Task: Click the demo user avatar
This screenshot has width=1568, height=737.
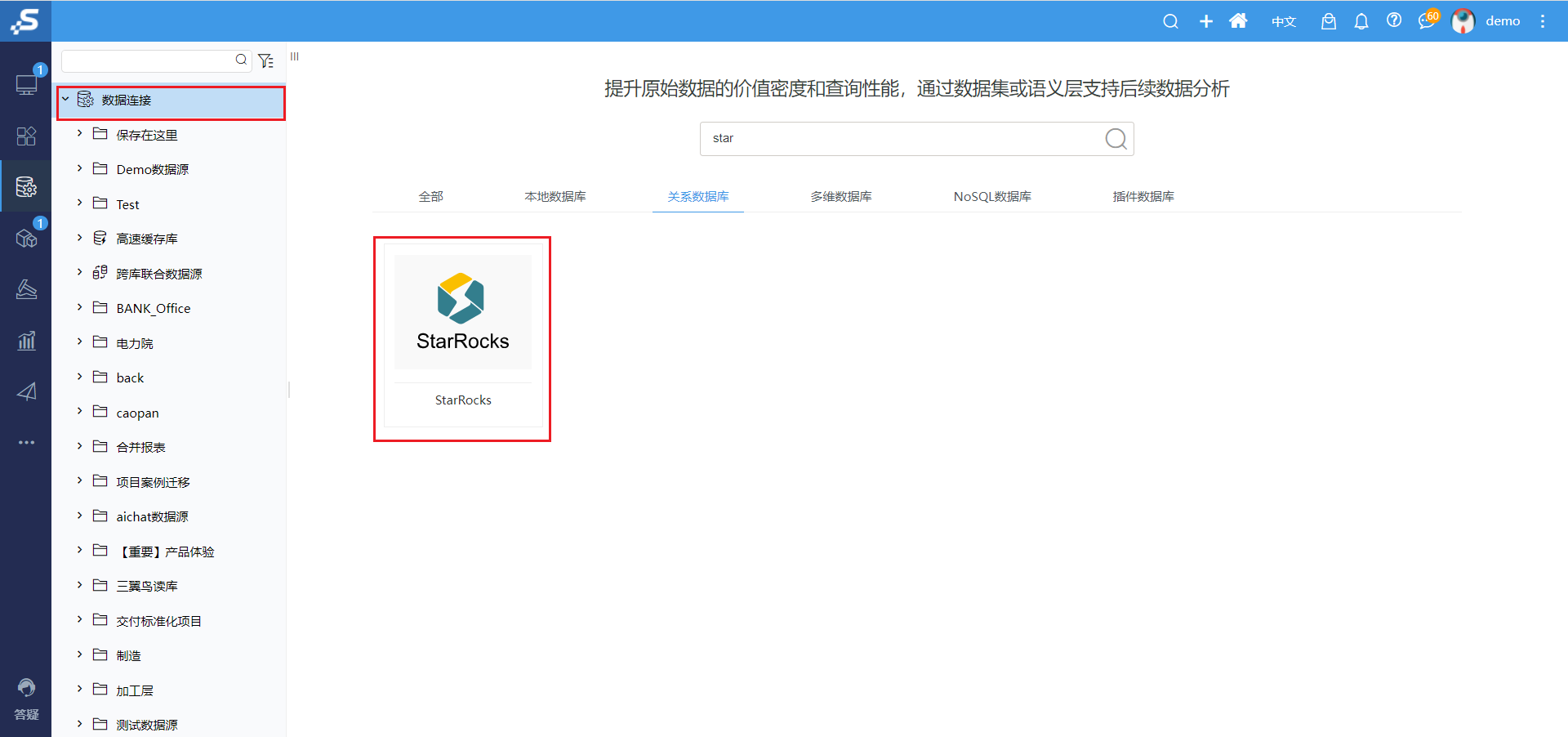Action: pyautogui.click(x=1463, y=21)
